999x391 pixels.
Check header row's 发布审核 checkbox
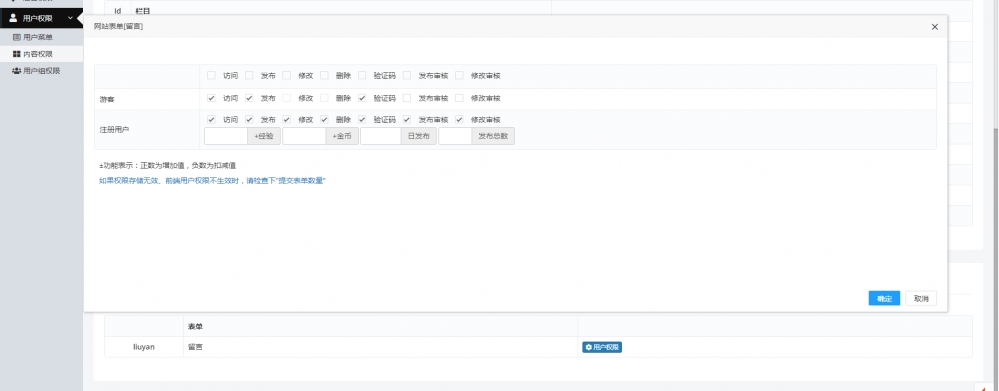407,76
